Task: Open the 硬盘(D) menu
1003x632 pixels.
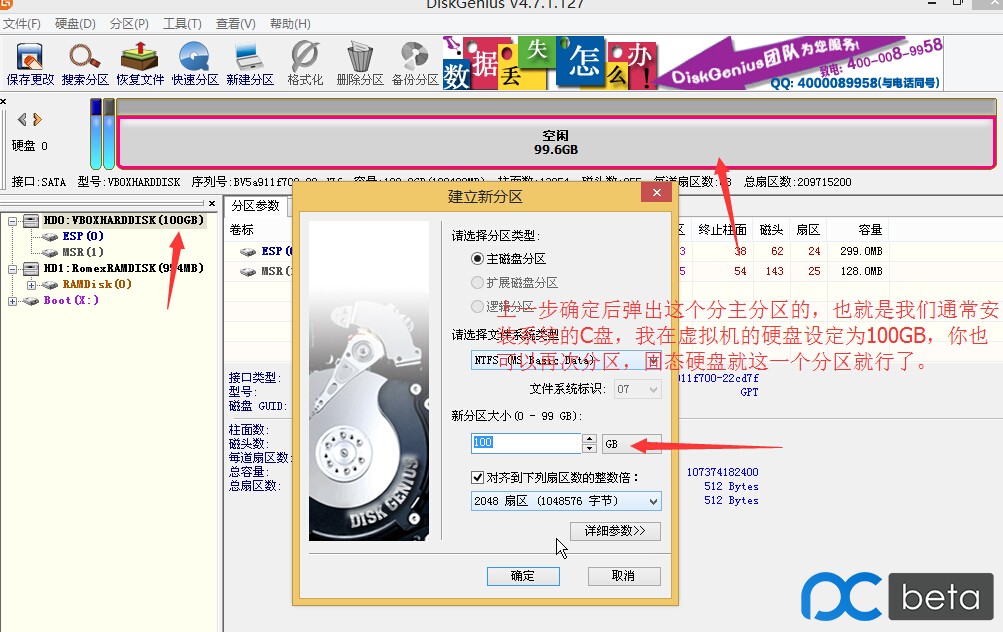Action: click(x=75, y=23)
